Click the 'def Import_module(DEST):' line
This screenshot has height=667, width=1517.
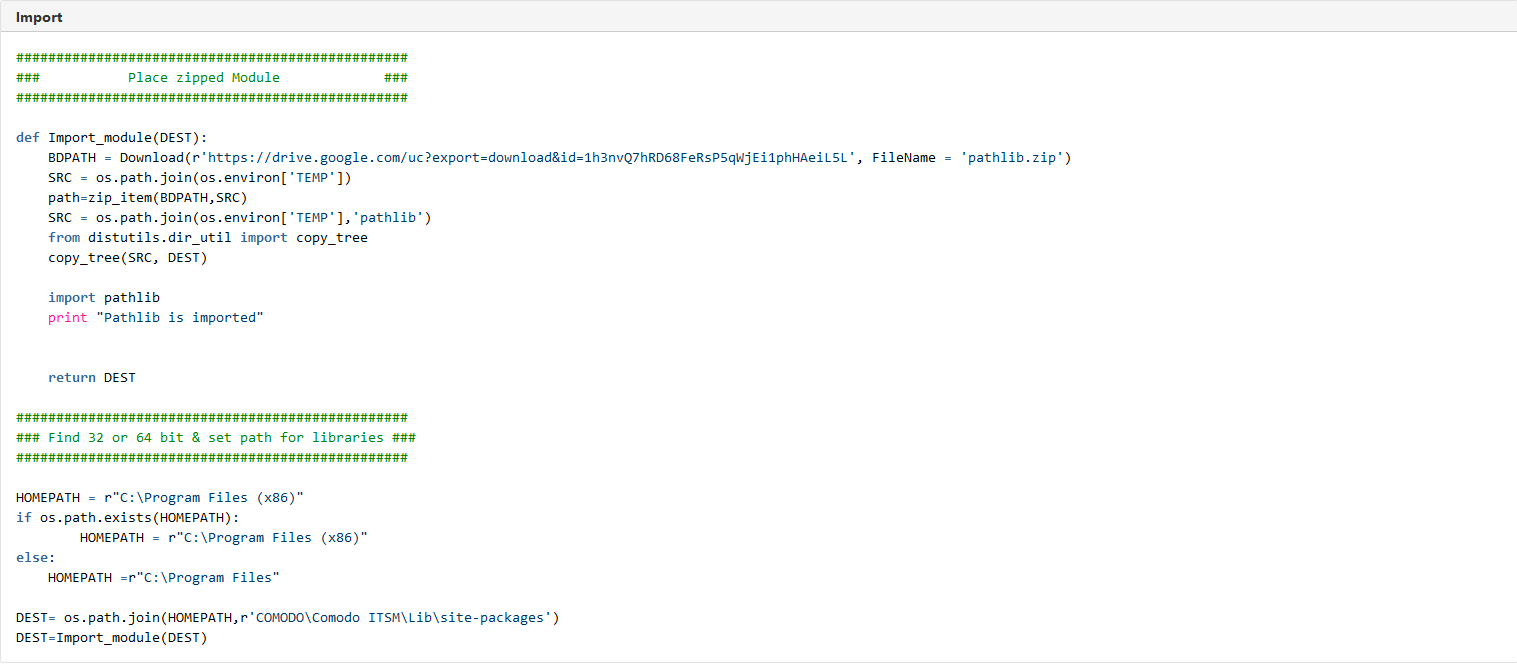112,137
